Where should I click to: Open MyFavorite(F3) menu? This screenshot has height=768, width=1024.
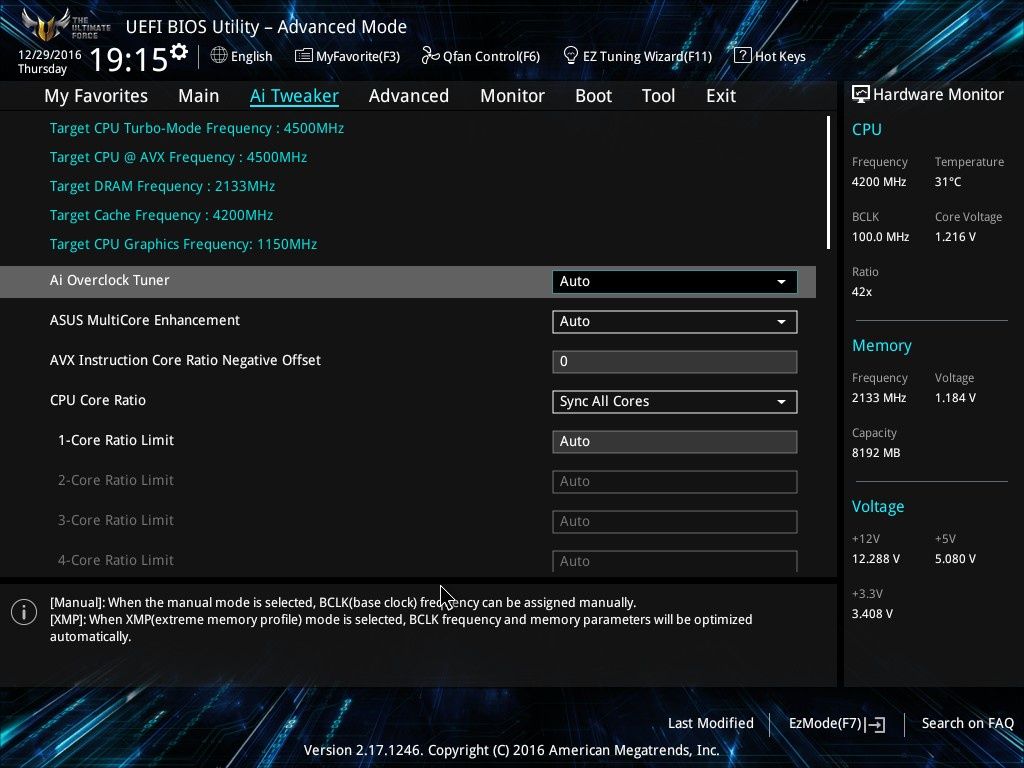point(347,56)
